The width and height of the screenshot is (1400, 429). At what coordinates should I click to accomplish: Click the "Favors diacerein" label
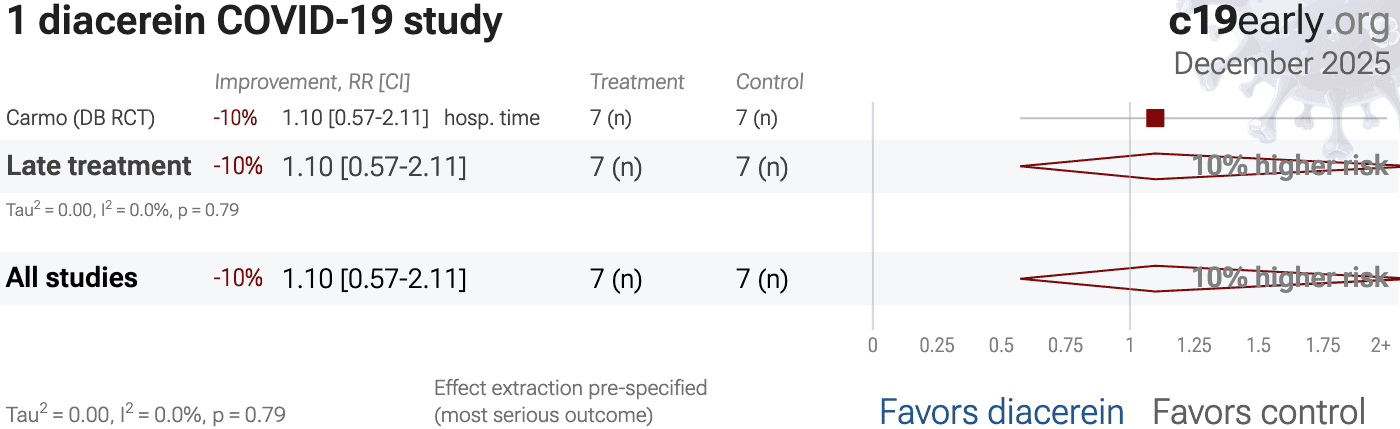pos(1001,411)
